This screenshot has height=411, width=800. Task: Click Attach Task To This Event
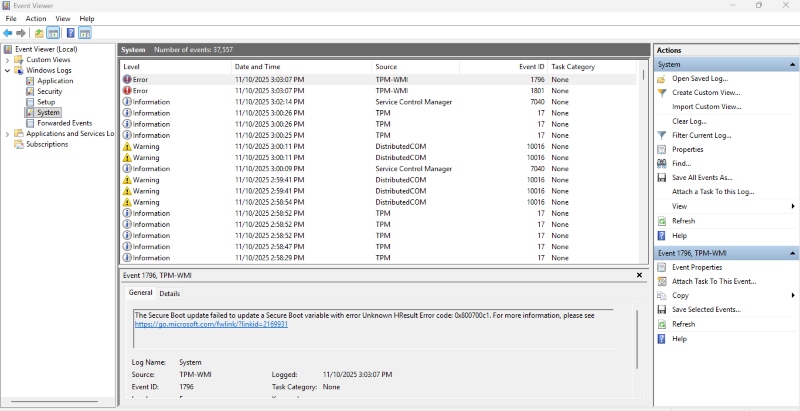pyautogui.click(x=713, y=281)
